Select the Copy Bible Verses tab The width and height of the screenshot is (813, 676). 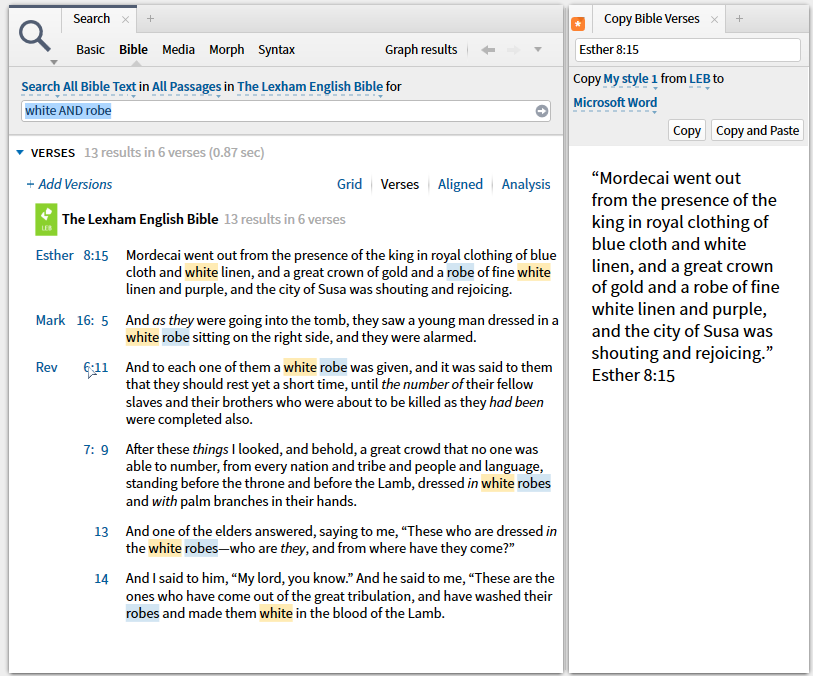pyautogui.click(x=651, y=19)
